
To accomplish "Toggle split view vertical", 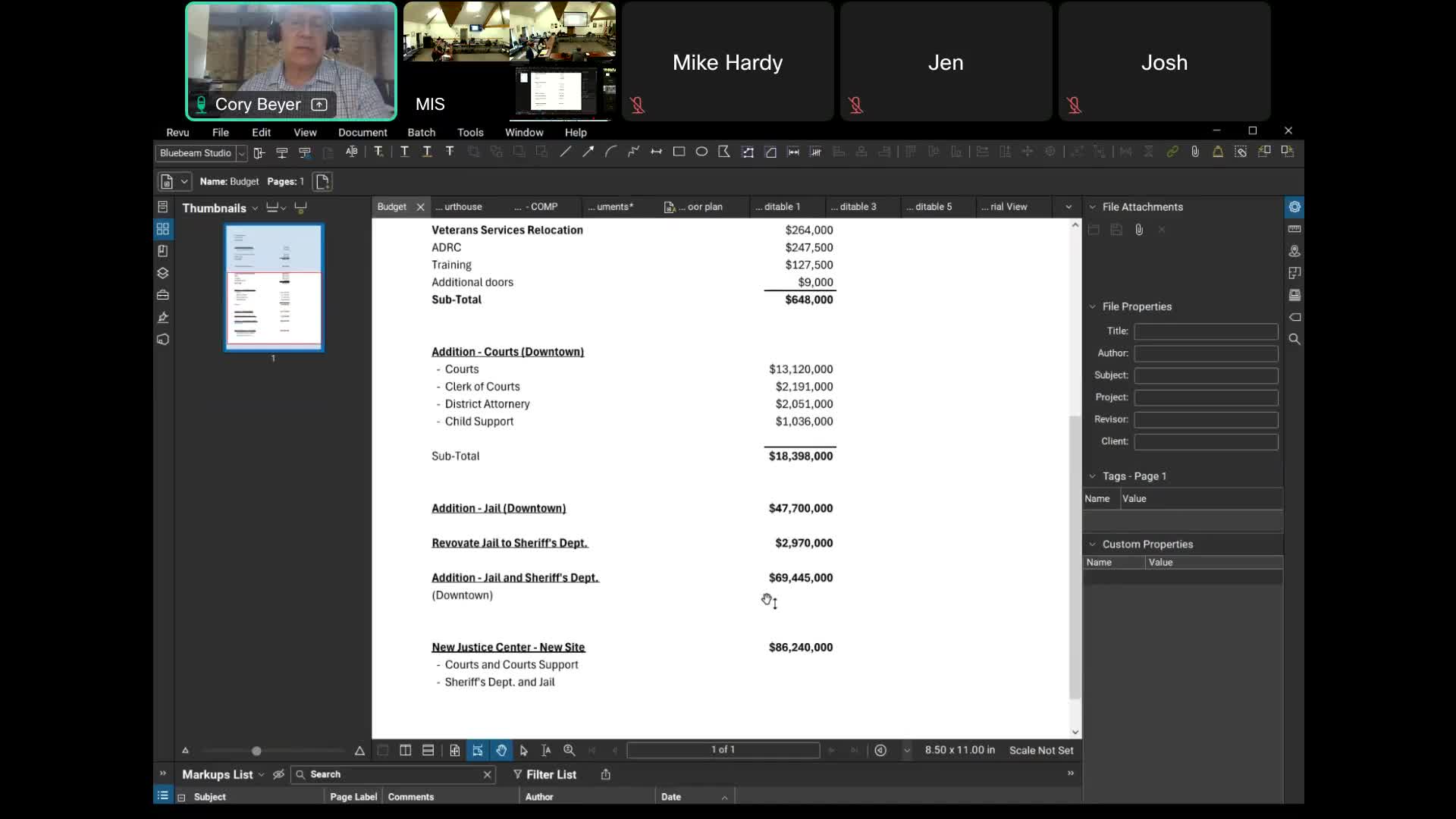I will [406, 750].
